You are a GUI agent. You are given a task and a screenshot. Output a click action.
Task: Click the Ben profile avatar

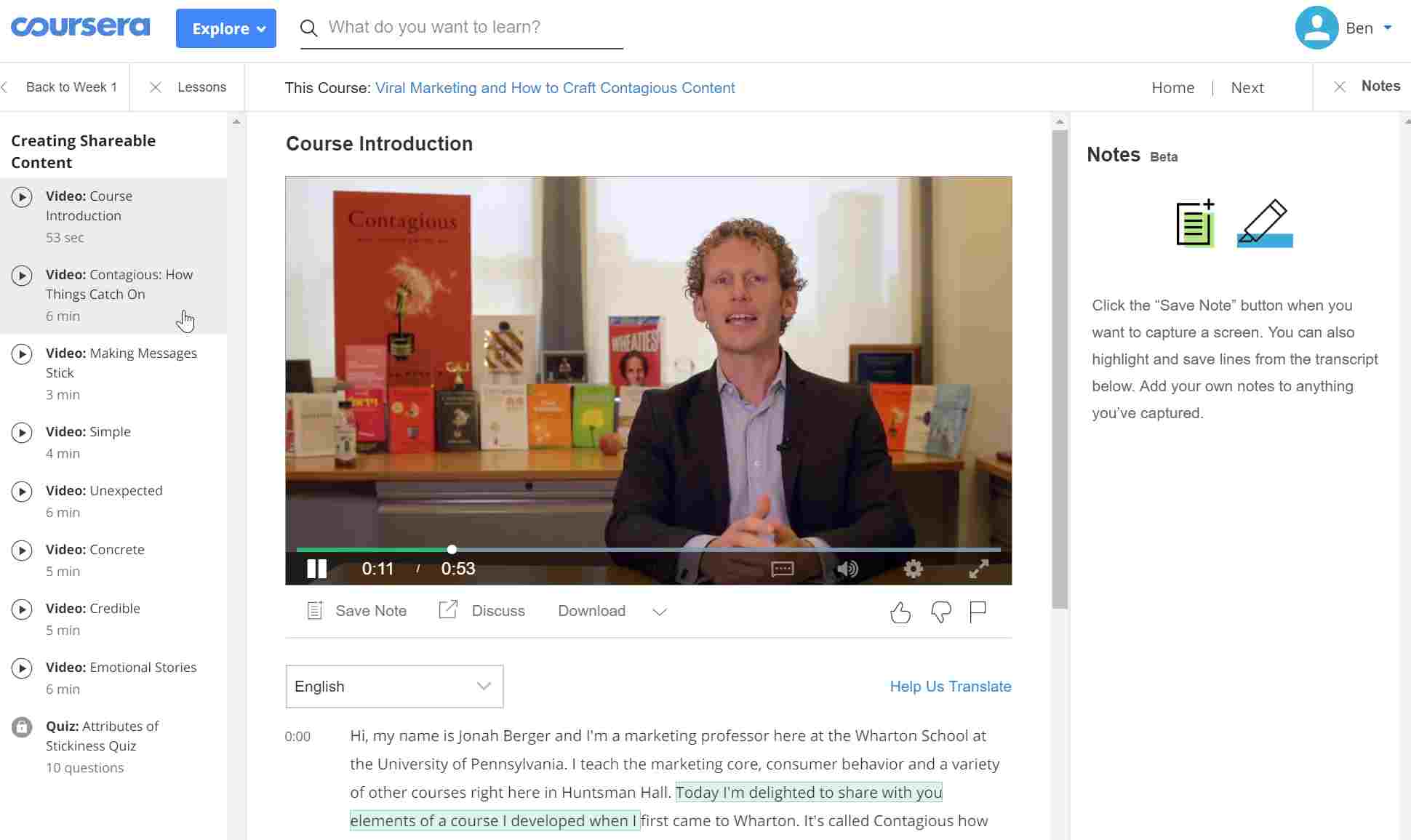1316,28
